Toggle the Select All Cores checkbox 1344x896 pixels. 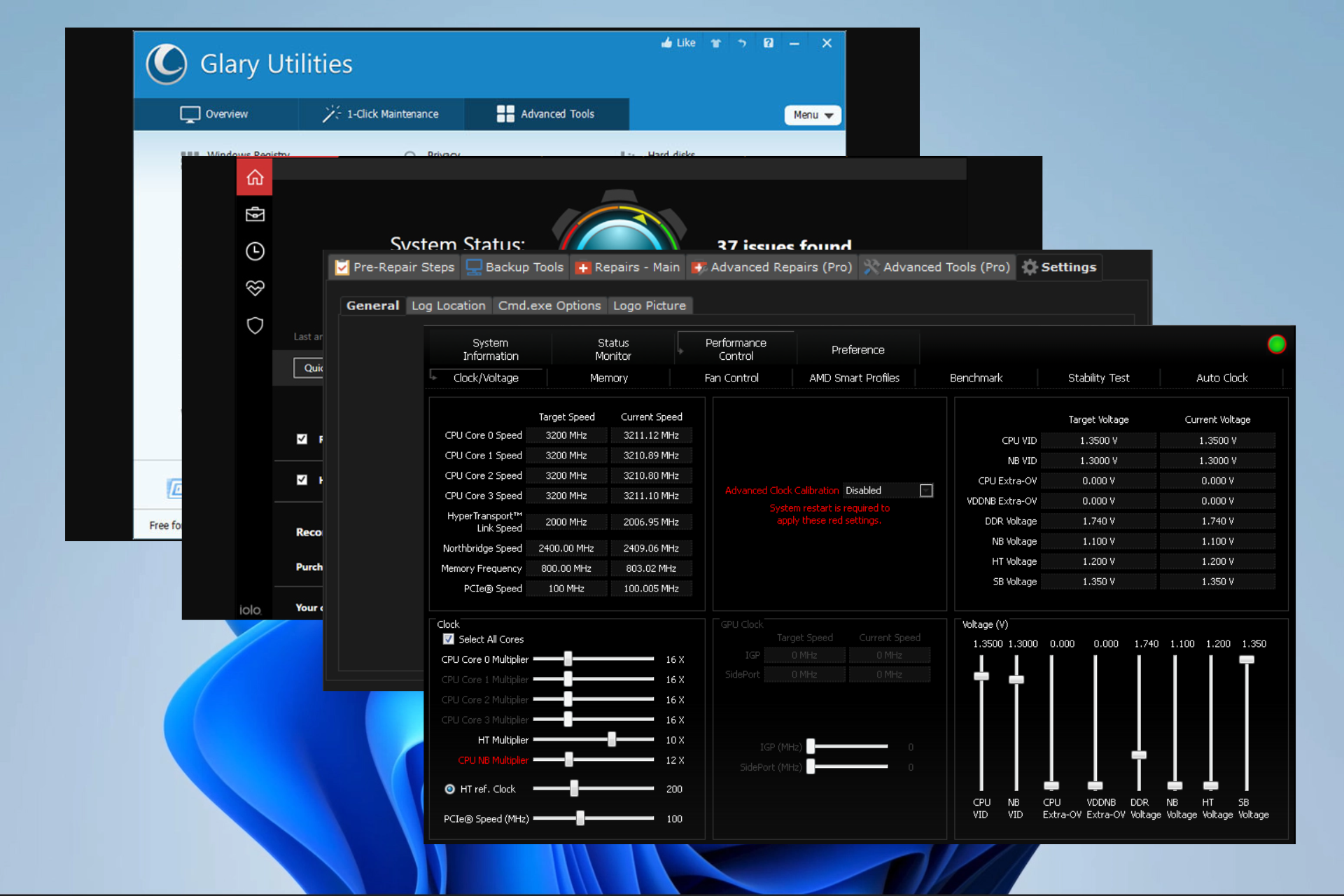point(449,639)
